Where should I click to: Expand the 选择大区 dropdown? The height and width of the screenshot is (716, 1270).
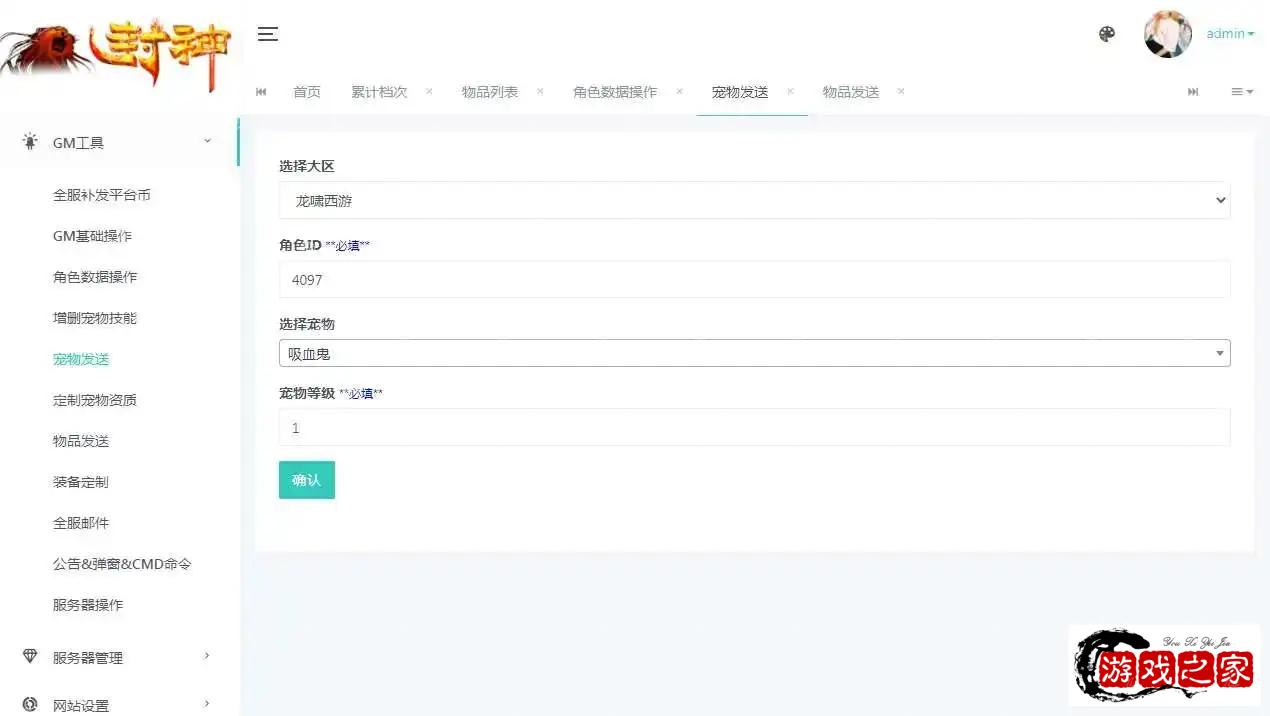754,200
